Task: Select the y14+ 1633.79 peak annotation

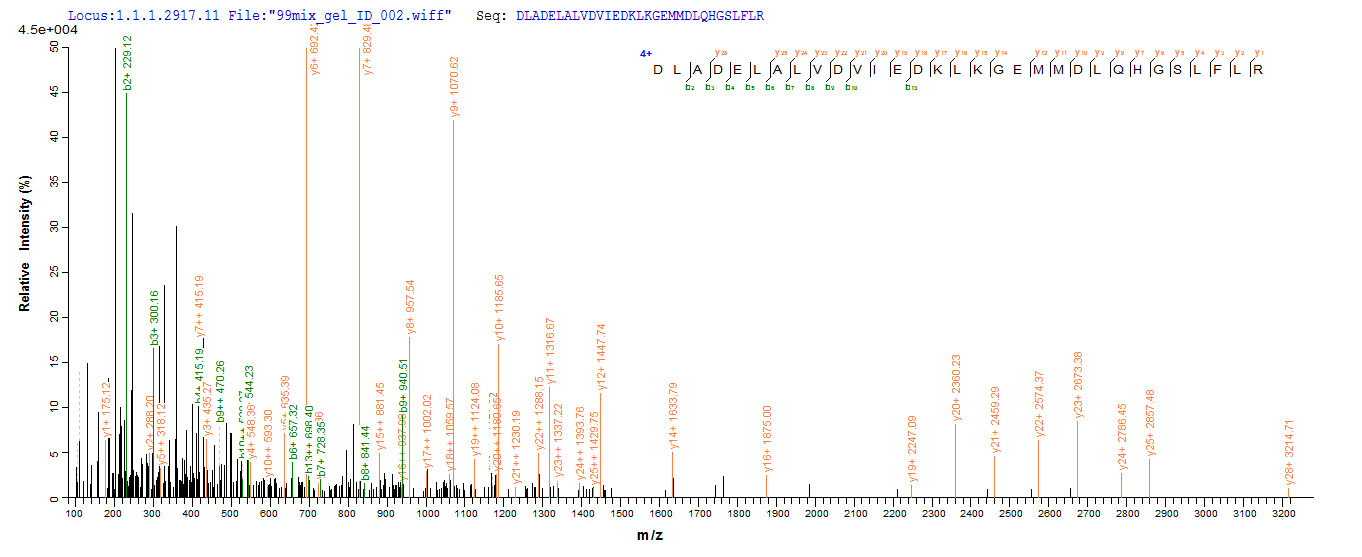Action: (674, 416)
